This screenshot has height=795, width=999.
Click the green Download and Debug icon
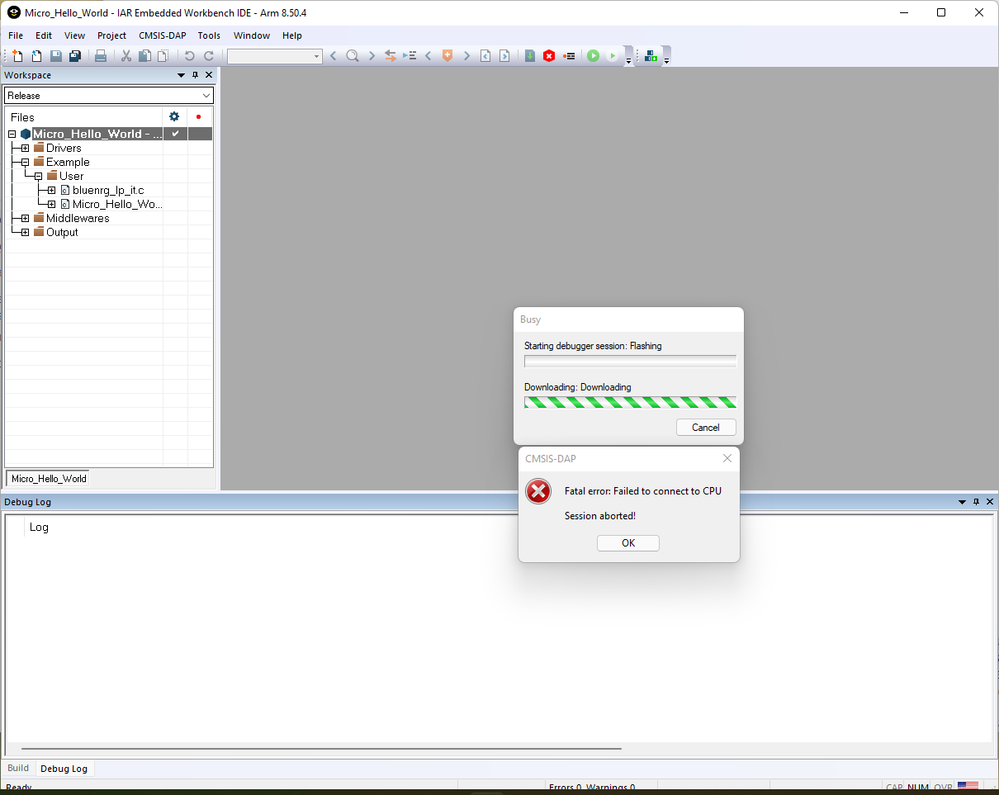(x=593, y=56)
